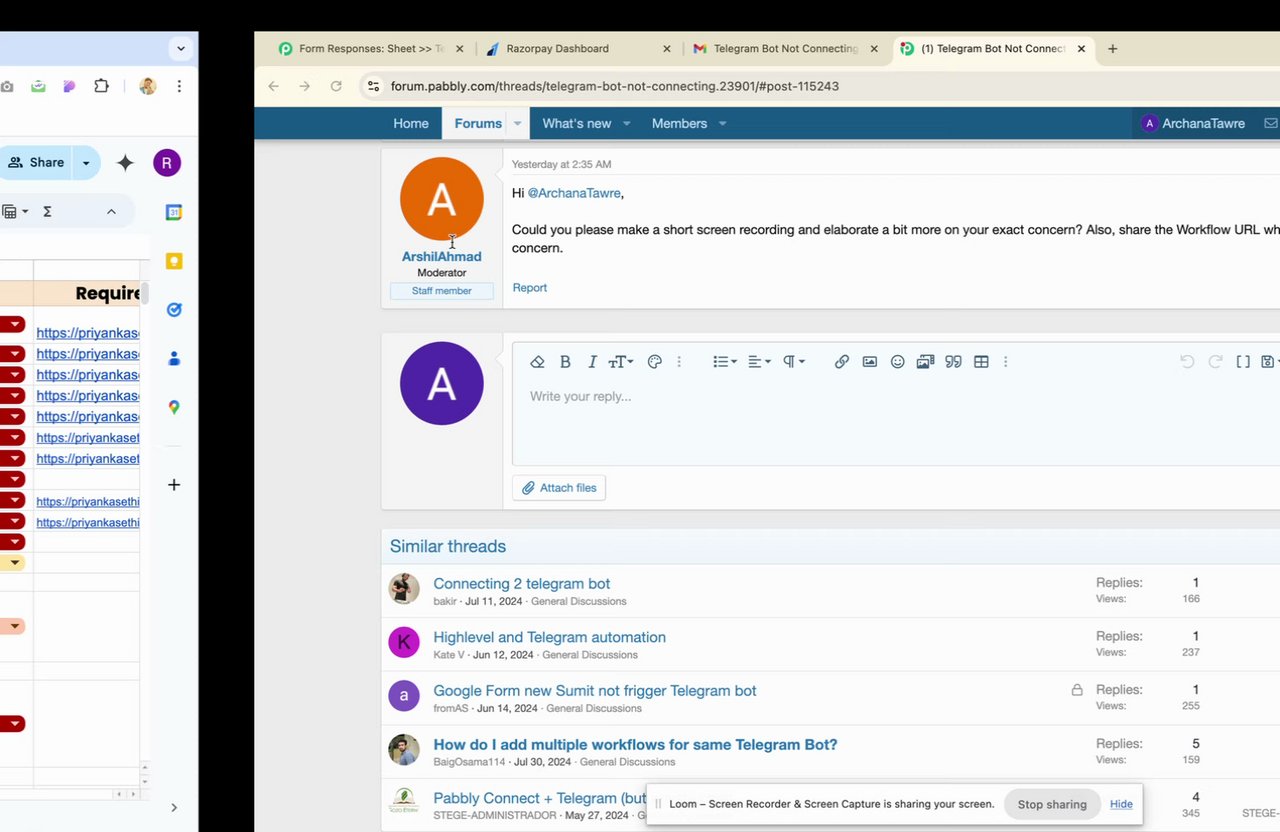Open the Smilies emoji picker
The height and width of the screenshot is (832, 1280).
(x=898, y=362)
